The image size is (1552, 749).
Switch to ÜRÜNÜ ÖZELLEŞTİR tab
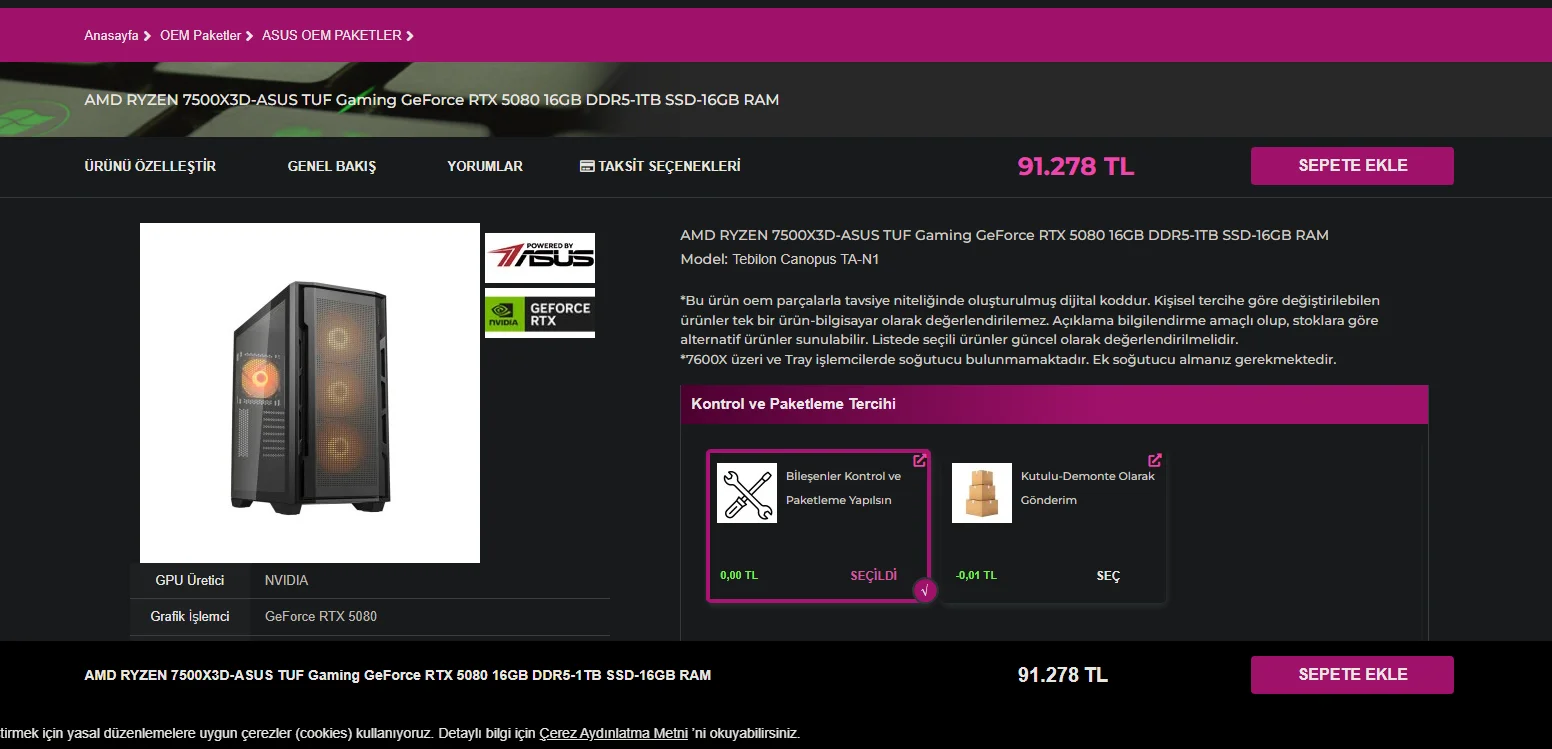coord(150,166)
